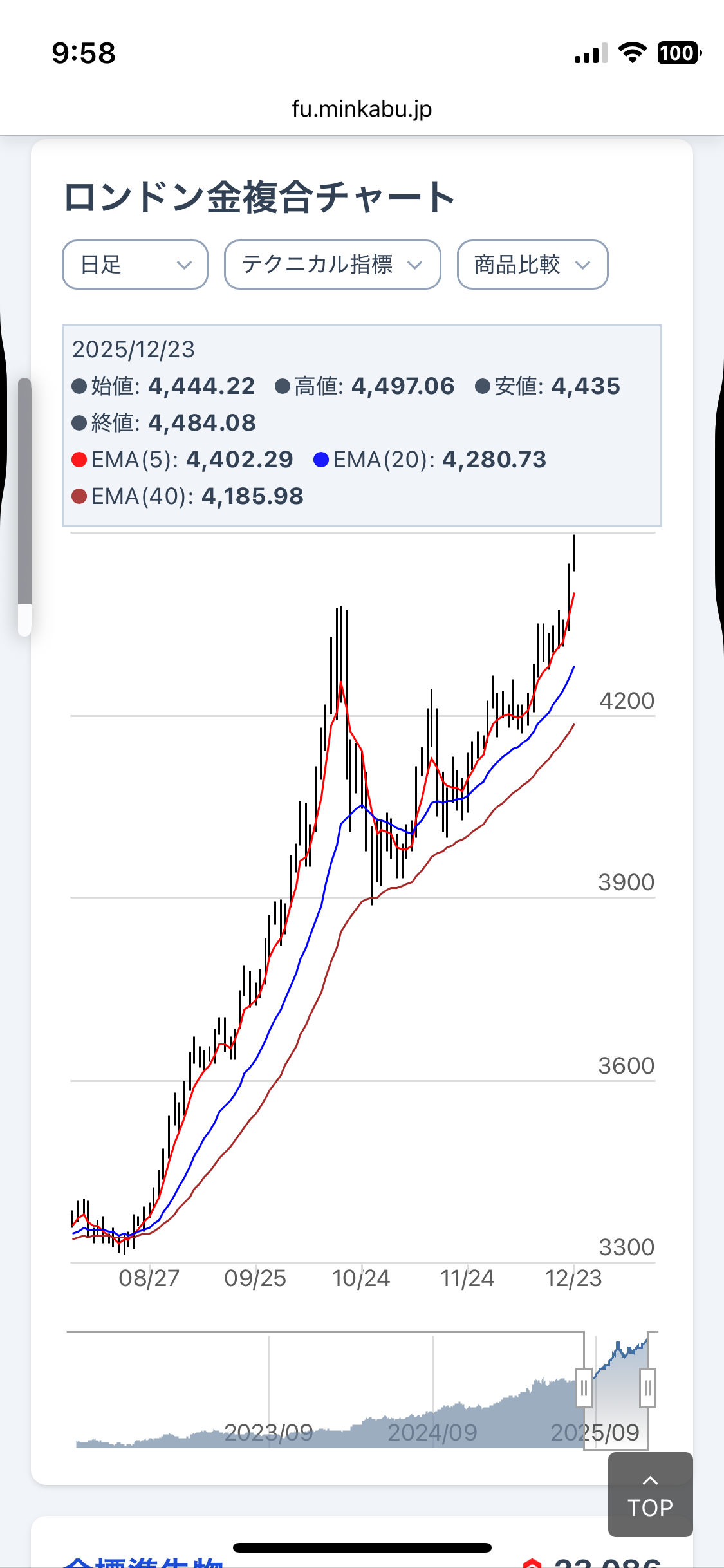The image size is (724, 1568).
Task: Expand the テクニカル指標 dropdown
Action: pyautogui.click(x=332, y=265)
